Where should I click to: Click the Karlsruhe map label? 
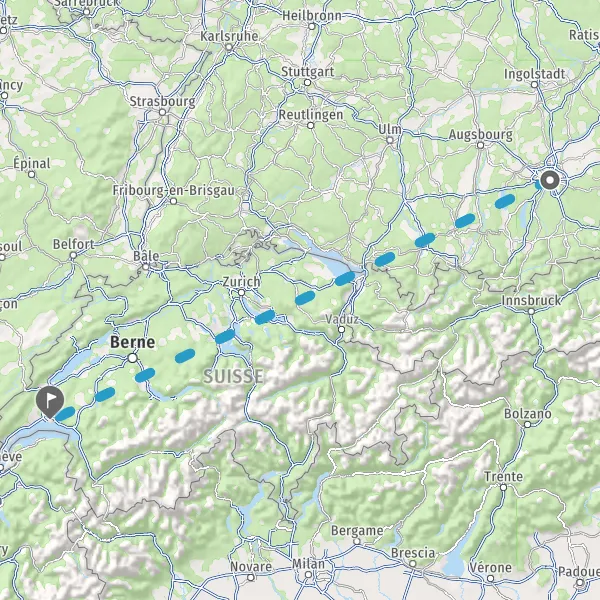click(x=230, y=36)
